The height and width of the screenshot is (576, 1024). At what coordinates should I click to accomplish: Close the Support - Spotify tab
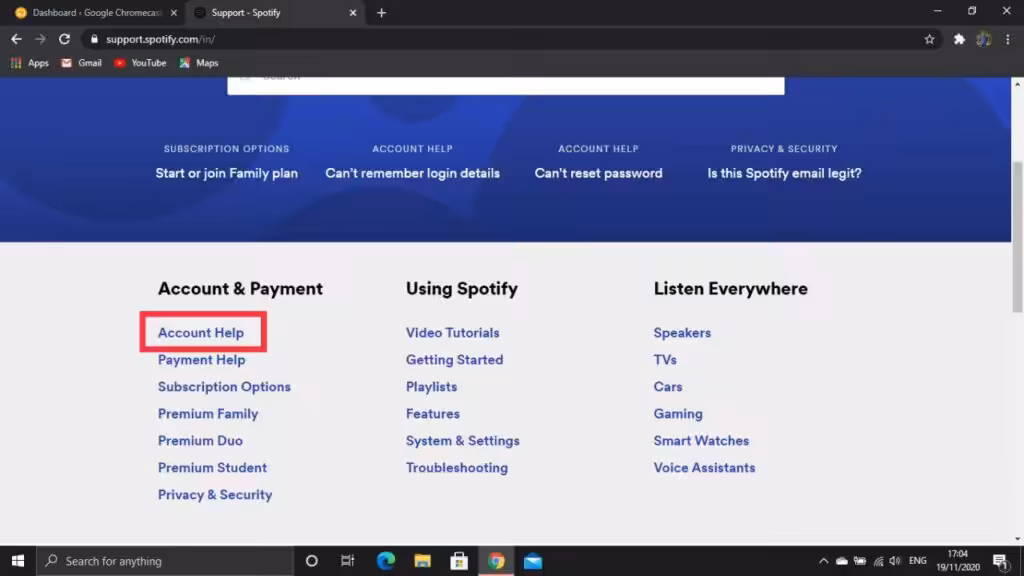pos(353,12)
